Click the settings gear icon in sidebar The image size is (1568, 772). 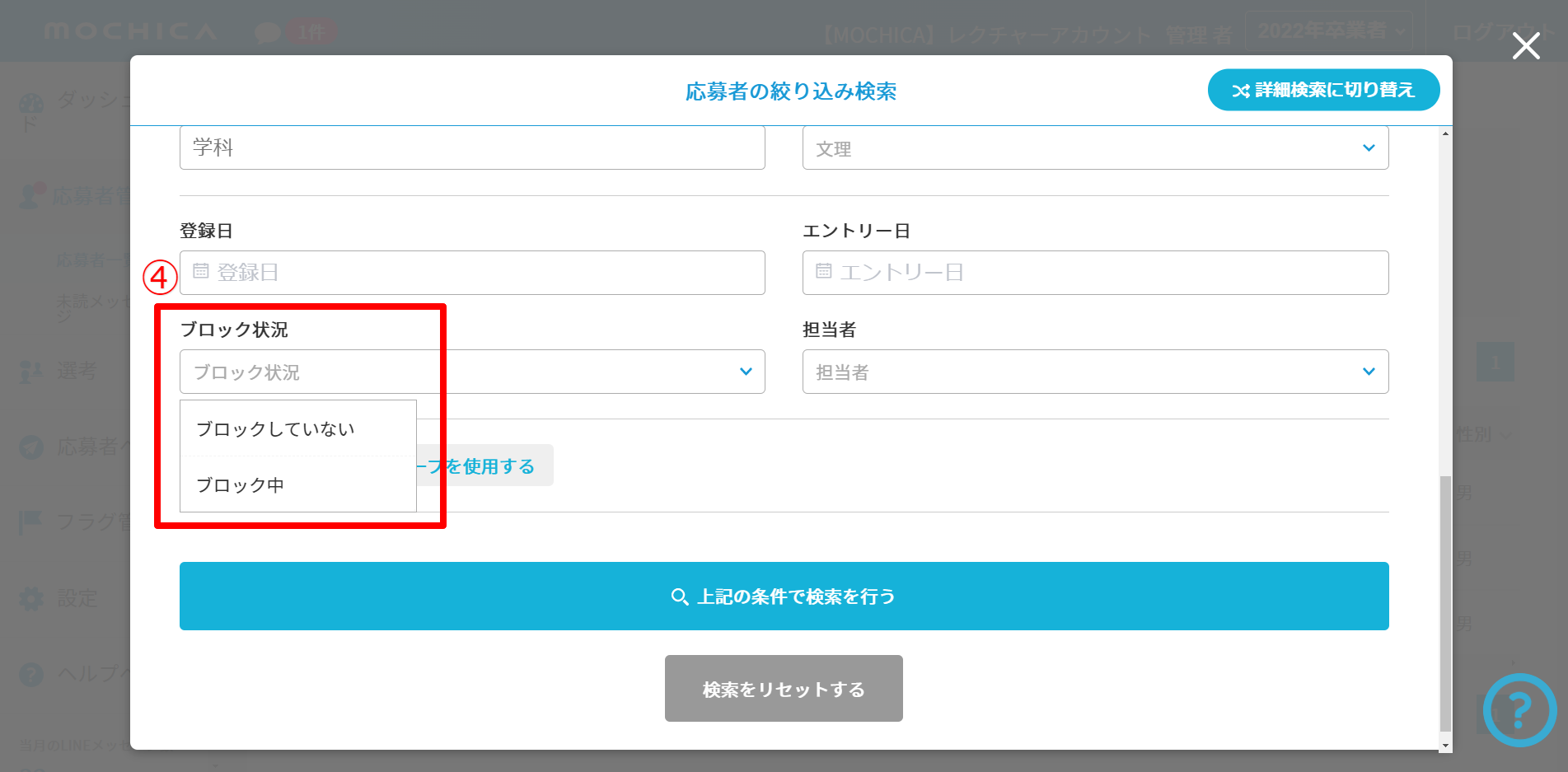coord(31,598)
